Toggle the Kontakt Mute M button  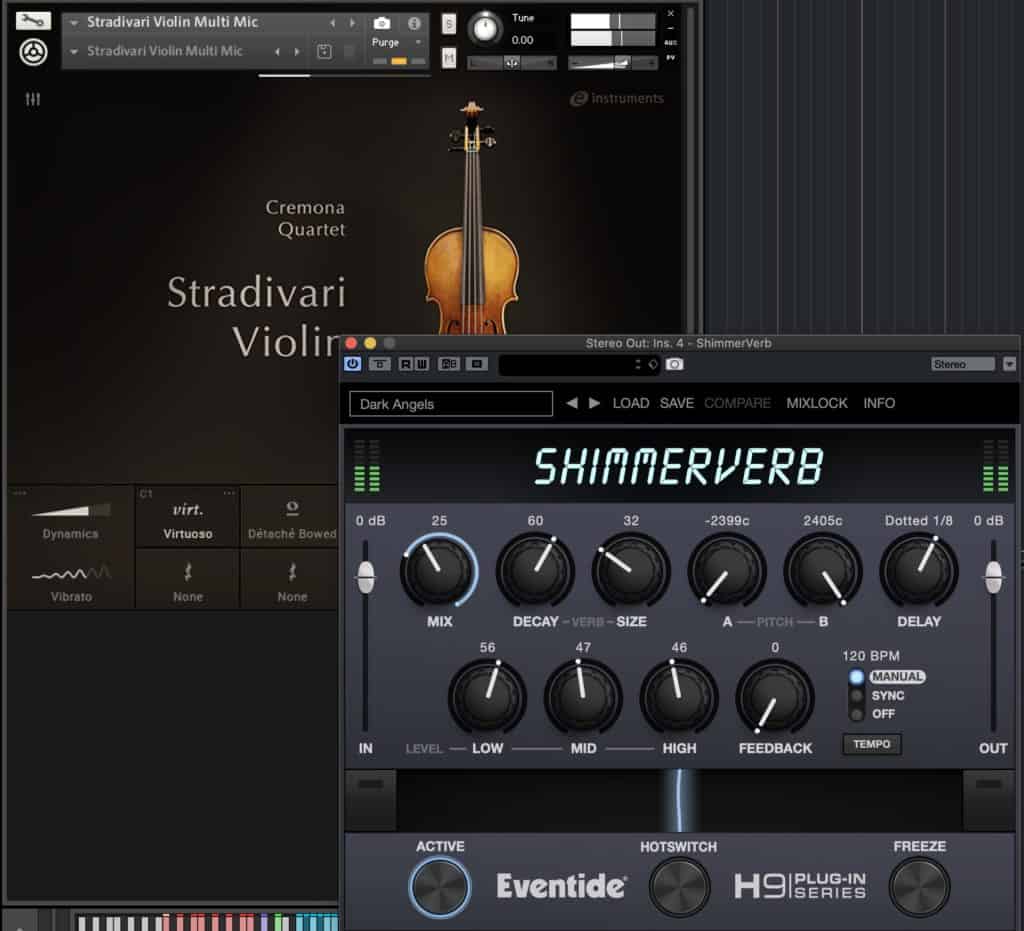pos(449,58)
